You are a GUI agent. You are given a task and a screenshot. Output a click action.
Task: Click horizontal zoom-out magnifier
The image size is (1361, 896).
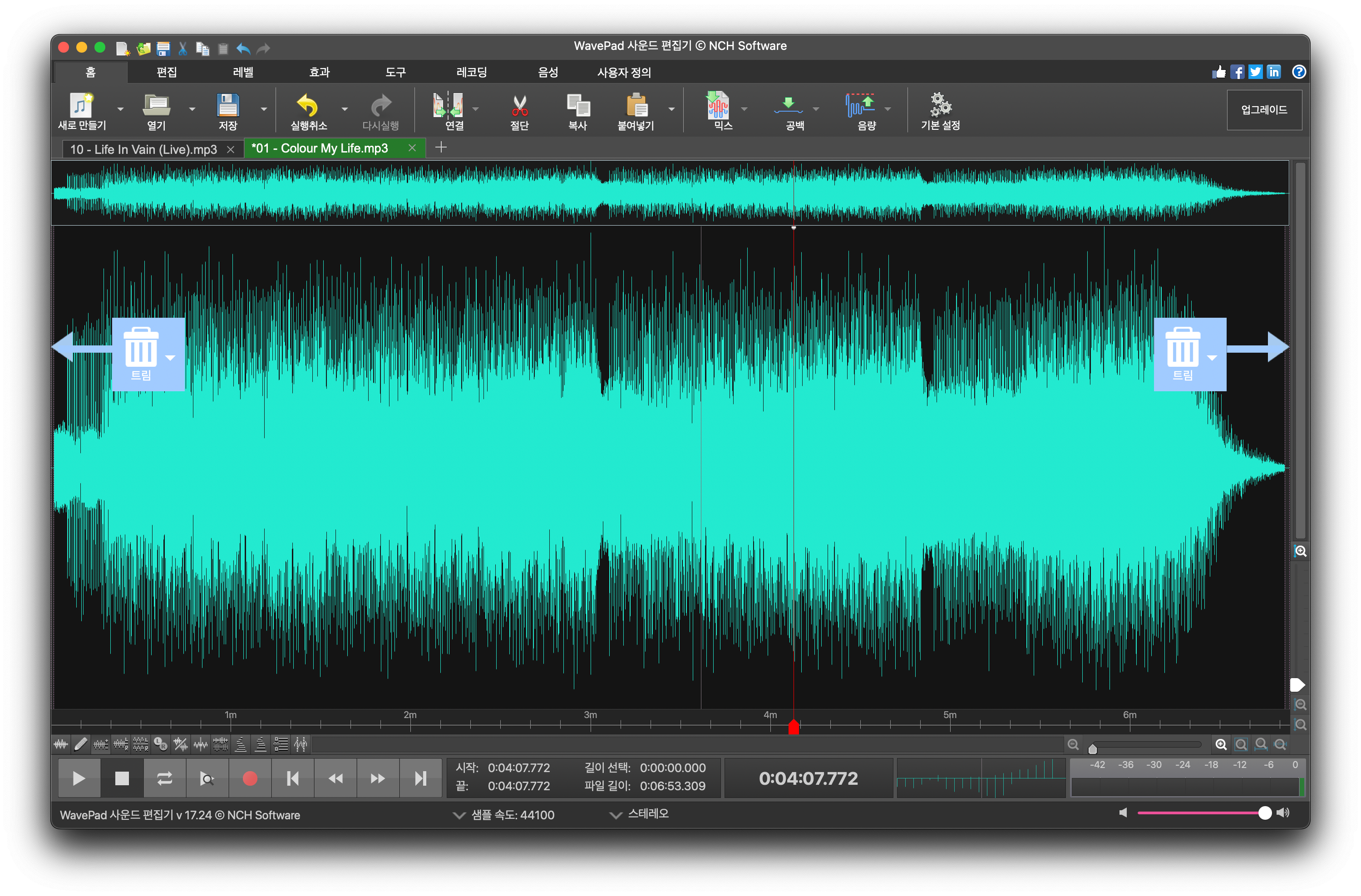click(1073, 744)
